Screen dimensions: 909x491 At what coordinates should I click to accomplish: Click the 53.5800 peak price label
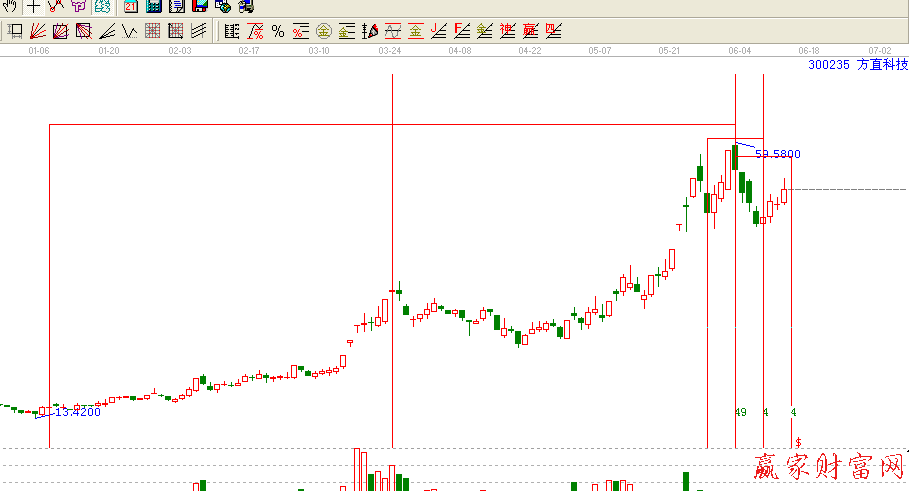pos(777,154)
